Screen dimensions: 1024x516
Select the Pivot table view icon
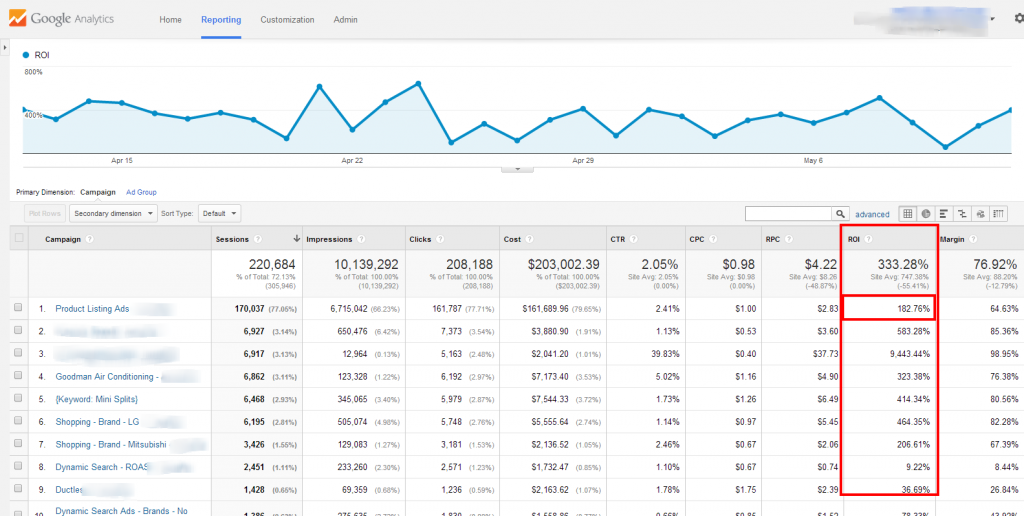(x=999, y=214)
